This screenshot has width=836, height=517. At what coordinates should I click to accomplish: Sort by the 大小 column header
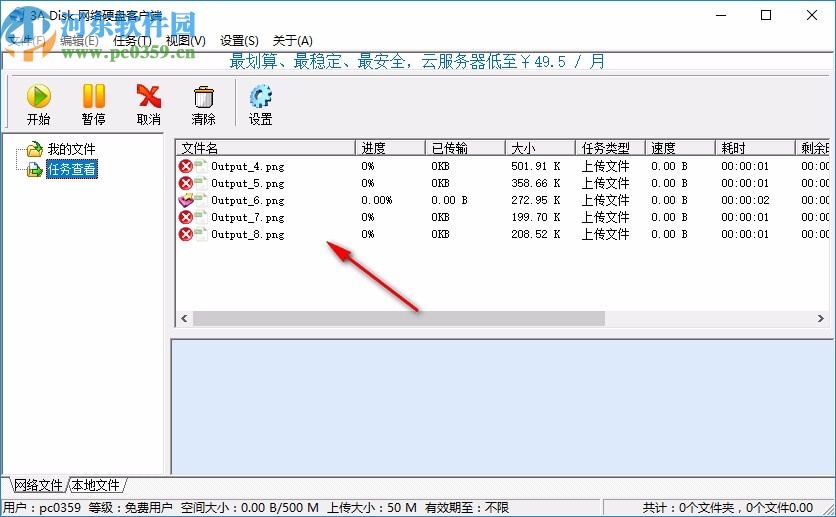(x=541, y=148)
